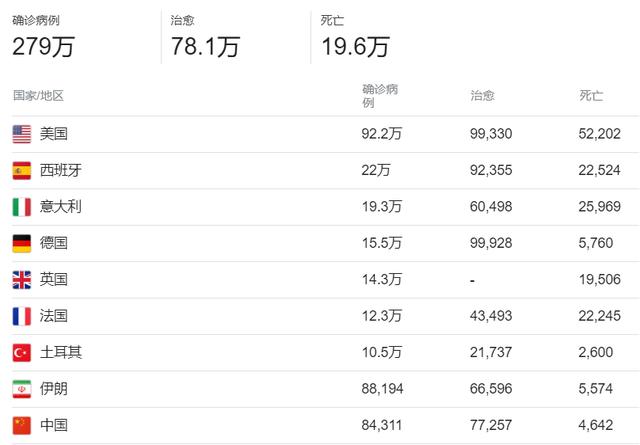Sort by 治愈 column header
This screenshot has height=445, width=640.
click(482, 96)
